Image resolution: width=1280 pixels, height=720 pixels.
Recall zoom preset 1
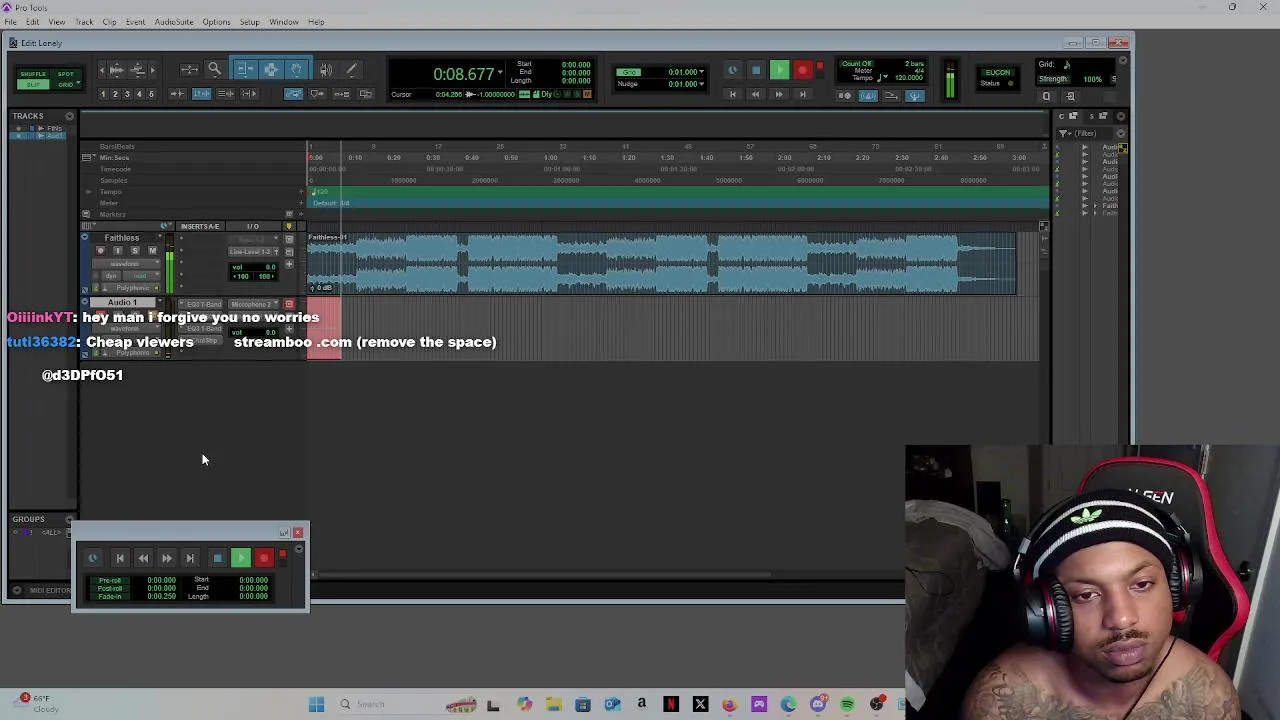pos(103,94)
